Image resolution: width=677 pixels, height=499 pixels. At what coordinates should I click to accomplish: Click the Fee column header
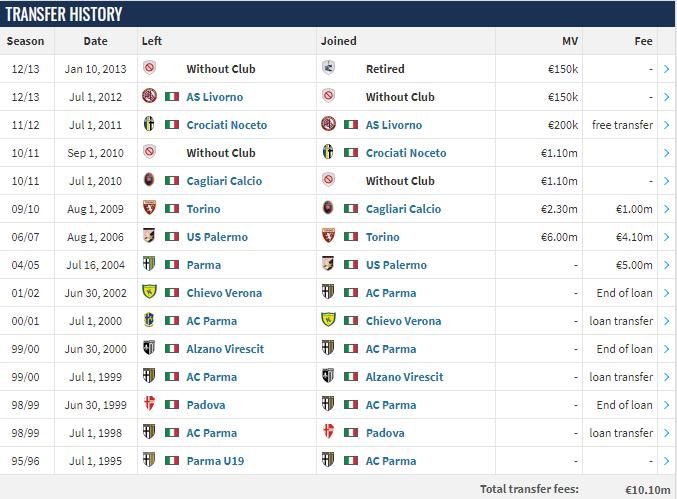pyautogui.click(x=643, y=41)
